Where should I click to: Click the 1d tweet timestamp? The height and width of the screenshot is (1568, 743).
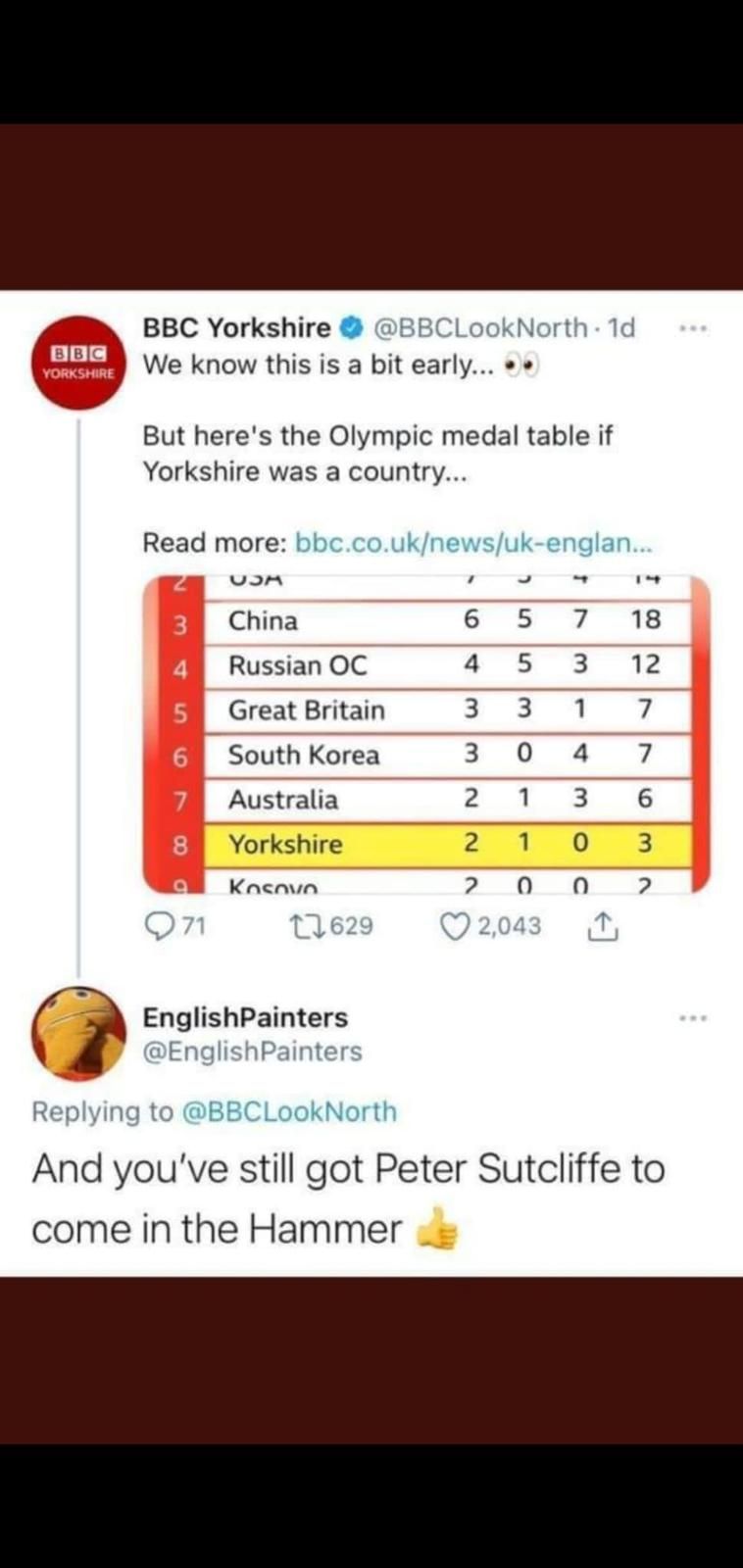pyautogui.click(x=621, y=327)
